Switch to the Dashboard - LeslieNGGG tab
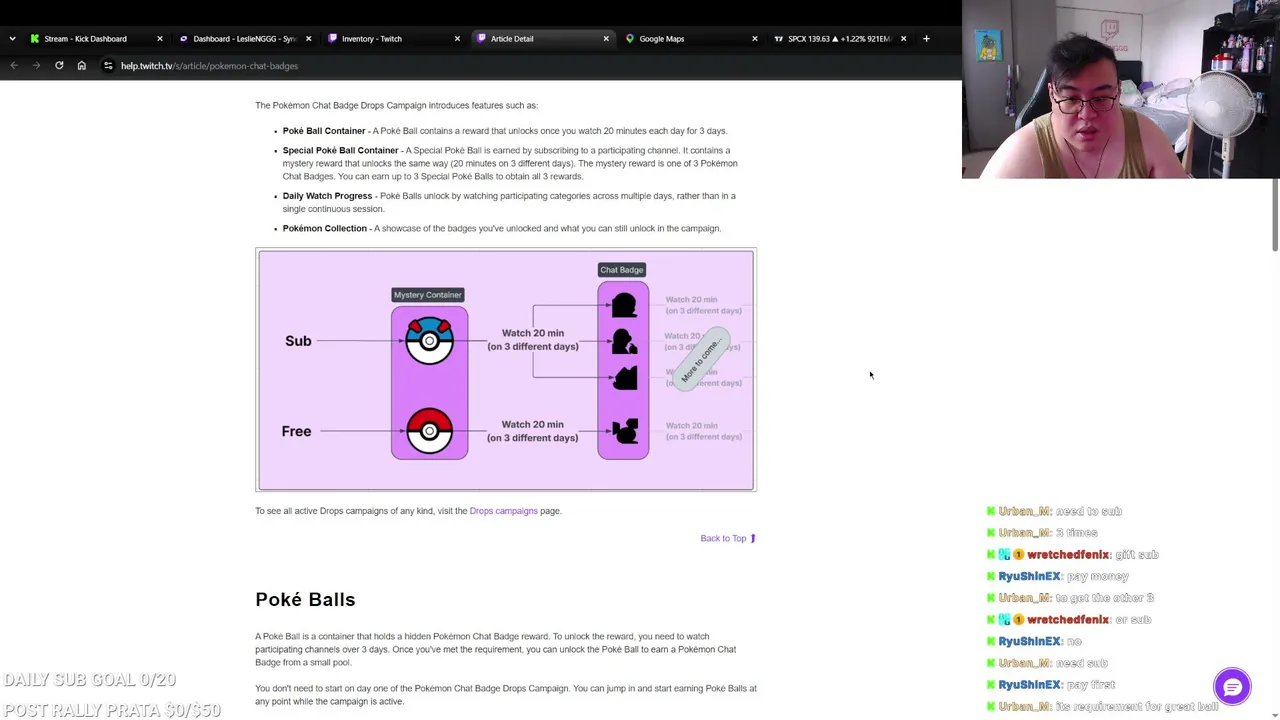 pyautogui.click(x=244, y=39)
